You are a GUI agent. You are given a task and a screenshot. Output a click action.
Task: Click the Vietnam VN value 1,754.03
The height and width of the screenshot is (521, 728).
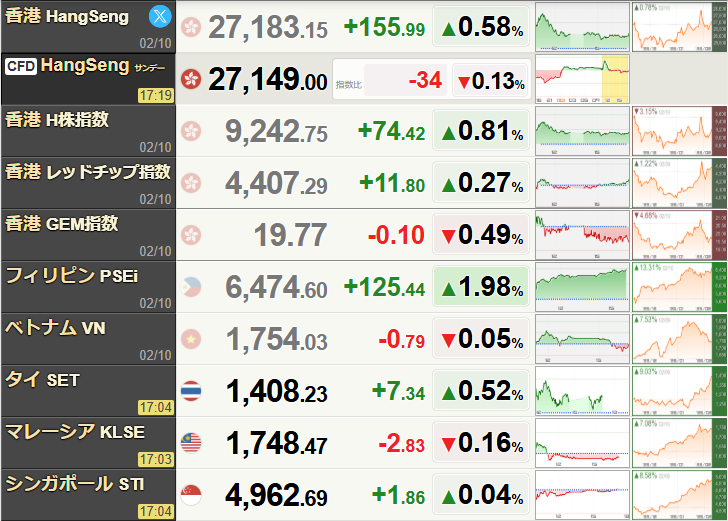pos(276,339)
